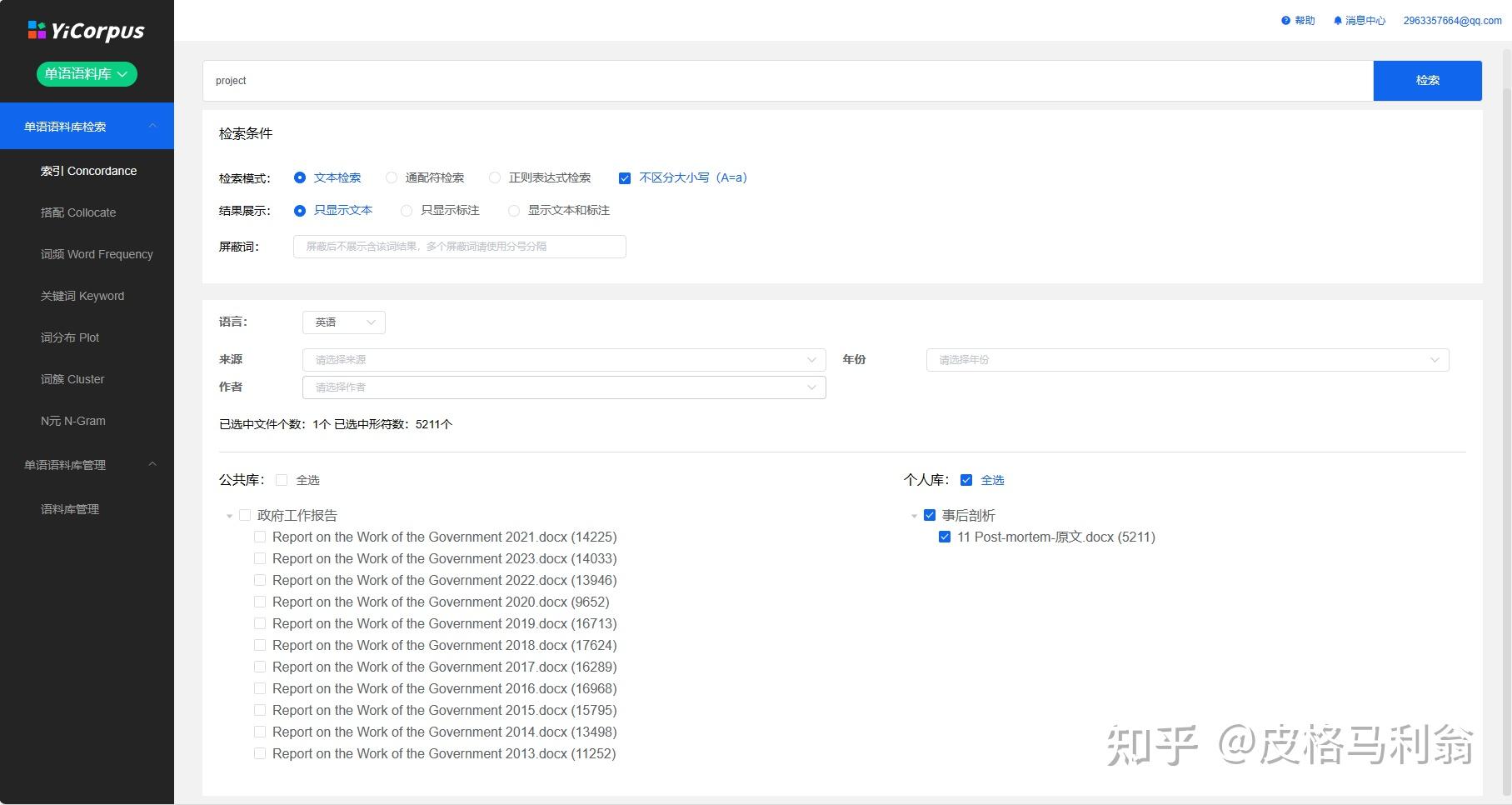Open the message center bell icon
The height and width of the screenshot is (805, 1512).
pos(1338,21)
